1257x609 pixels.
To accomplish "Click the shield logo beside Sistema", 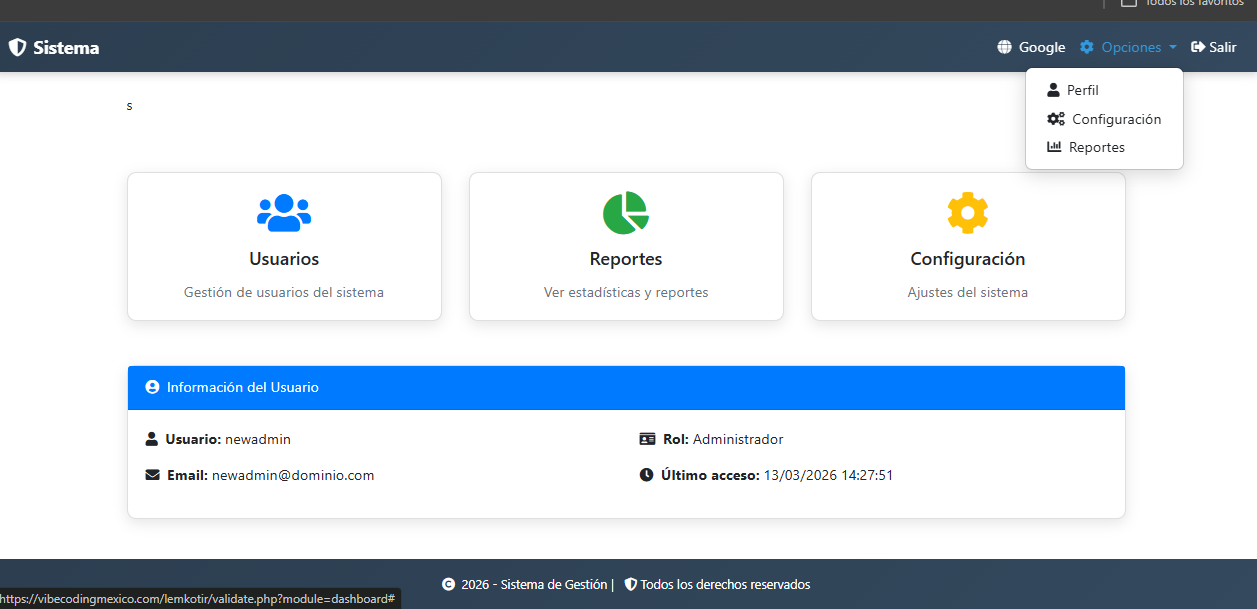I will click(17, 47).
